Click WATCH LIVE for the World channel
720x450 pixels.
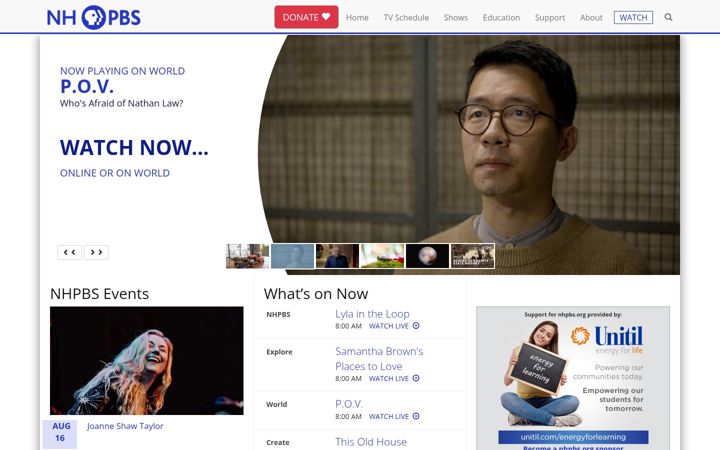click(x=388, y=416)
